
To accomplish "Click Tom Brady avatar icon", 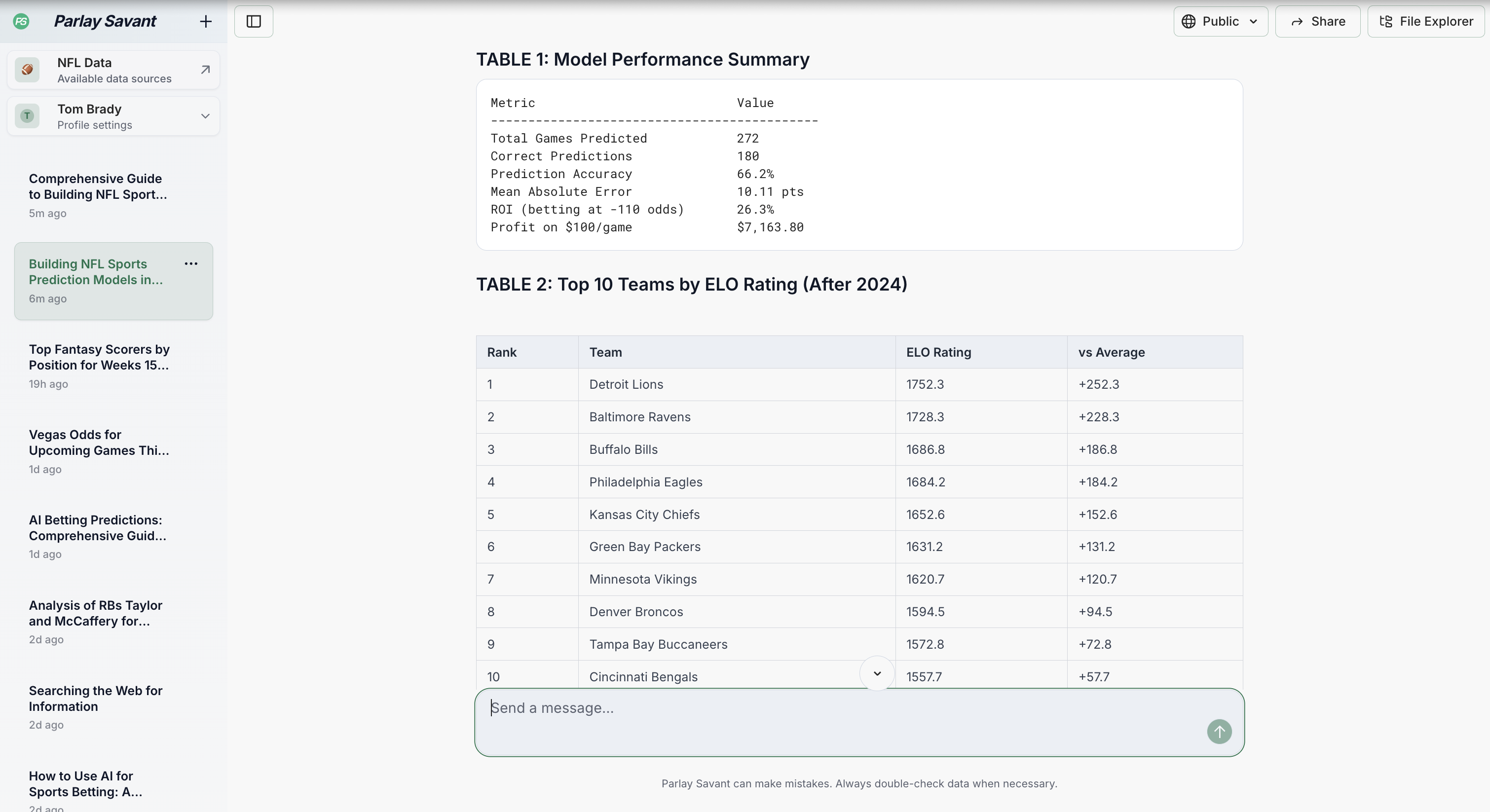I will (x=27, y=116).
